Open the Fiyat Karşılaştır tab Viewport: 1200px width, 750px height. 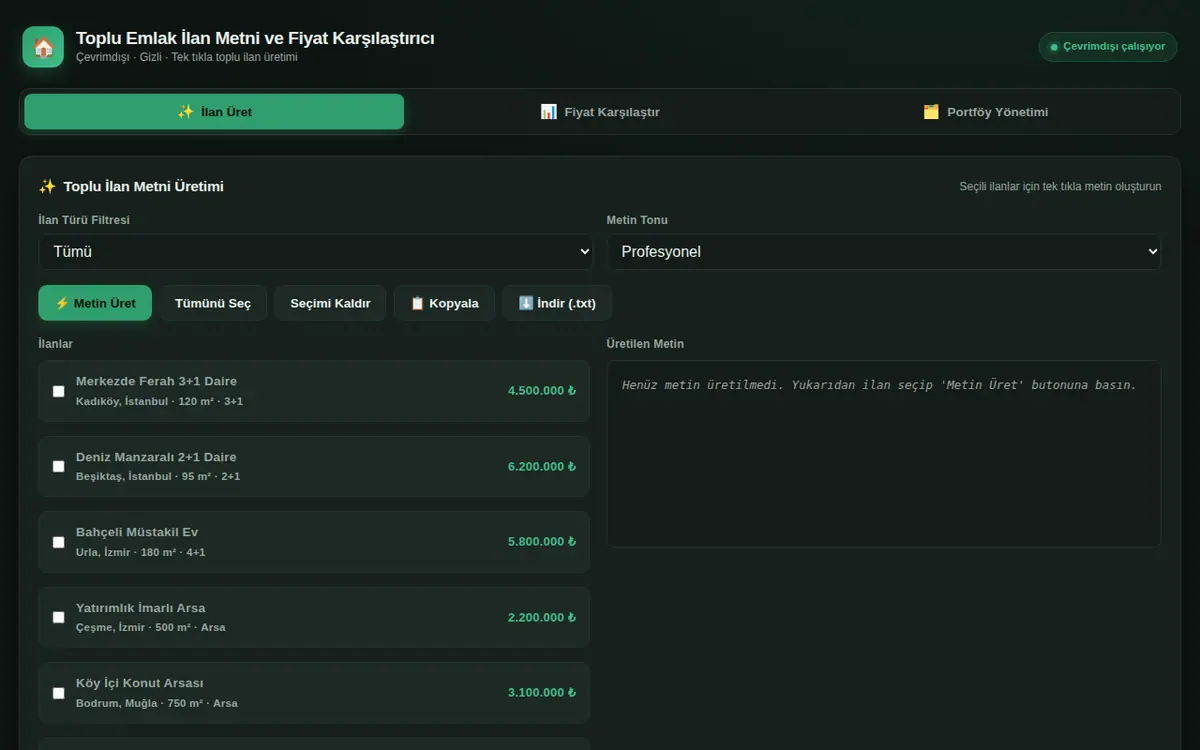coord(600,112)
